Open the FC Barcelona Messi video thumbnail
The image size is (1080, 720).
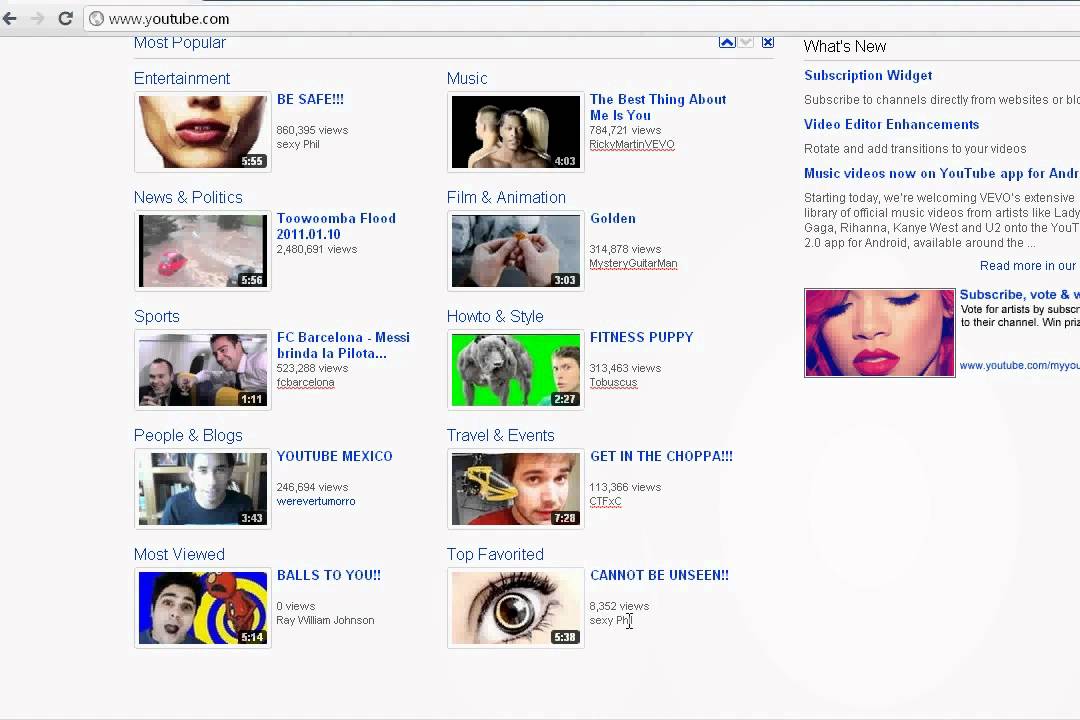(202, 370)
